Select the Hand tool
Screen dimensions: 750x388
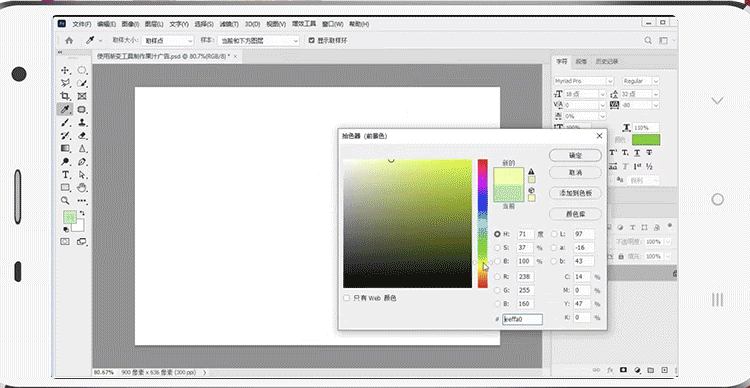pyautogui.click(x=82, y=187)
